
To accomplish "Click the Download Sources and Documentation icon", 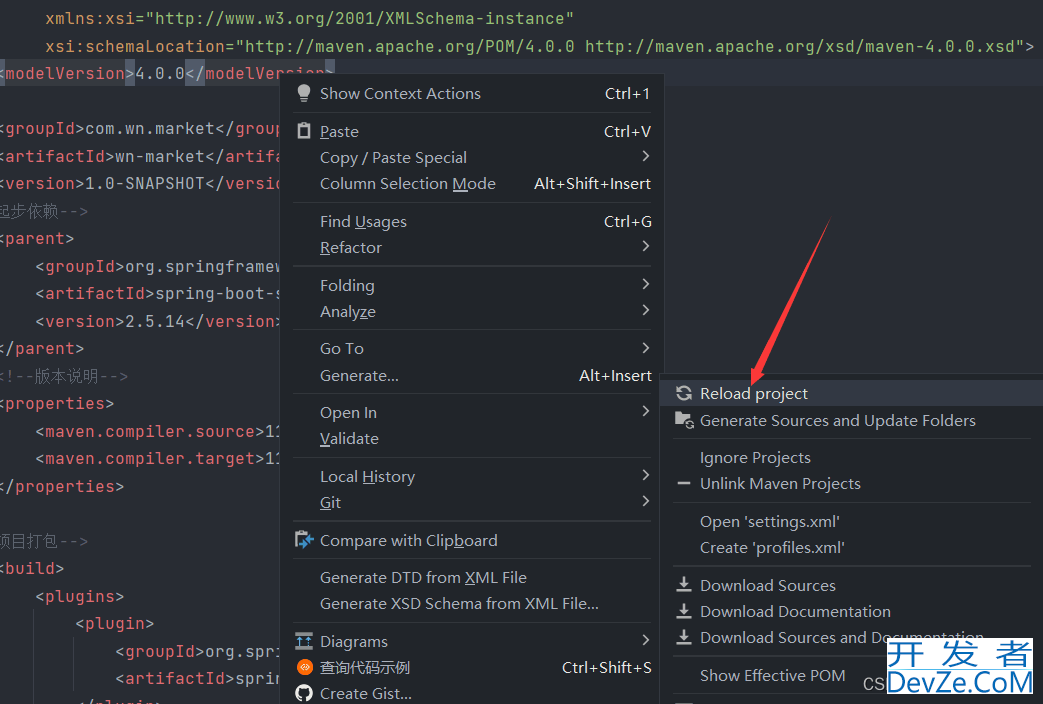I will pyautogui.click(x=684, y=637).
